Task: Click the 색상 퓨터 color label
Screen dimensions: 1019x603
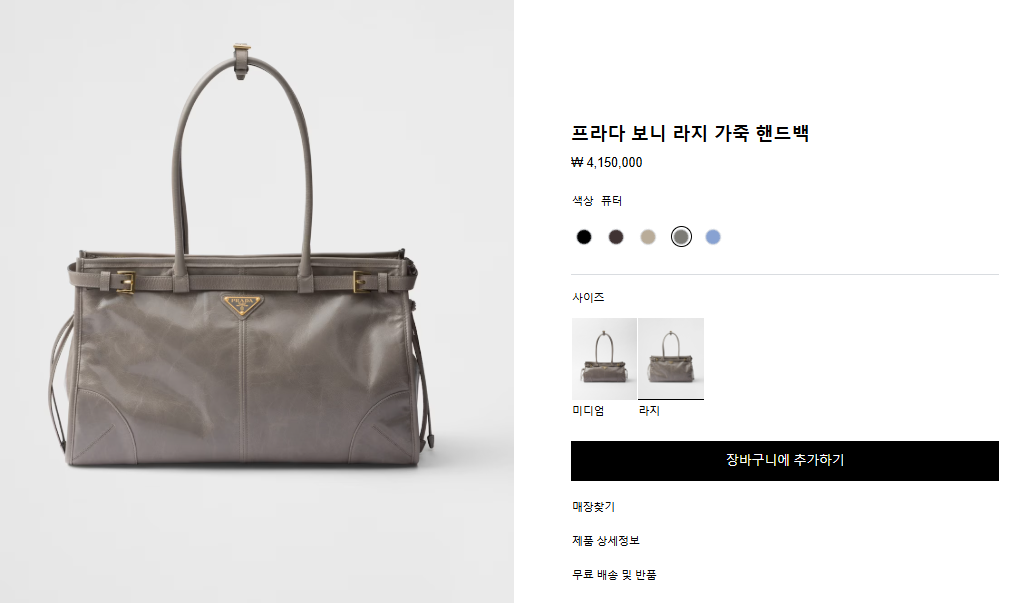Action: 597,201
